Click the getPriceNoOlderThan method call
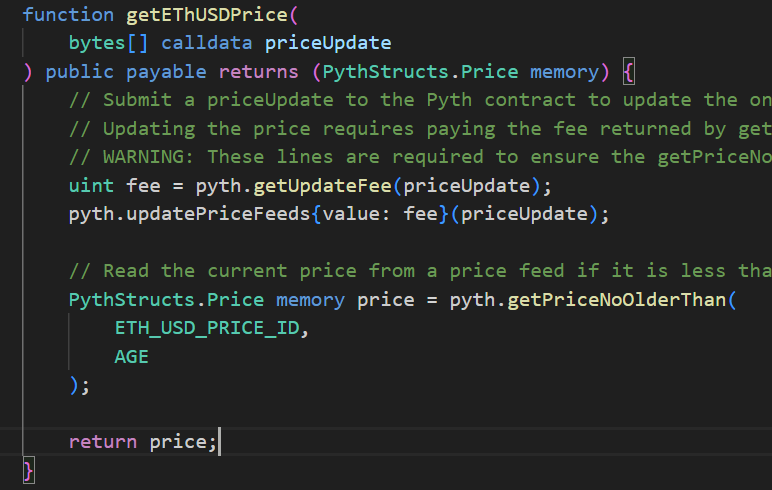772x490 pixels. [616, 300]
